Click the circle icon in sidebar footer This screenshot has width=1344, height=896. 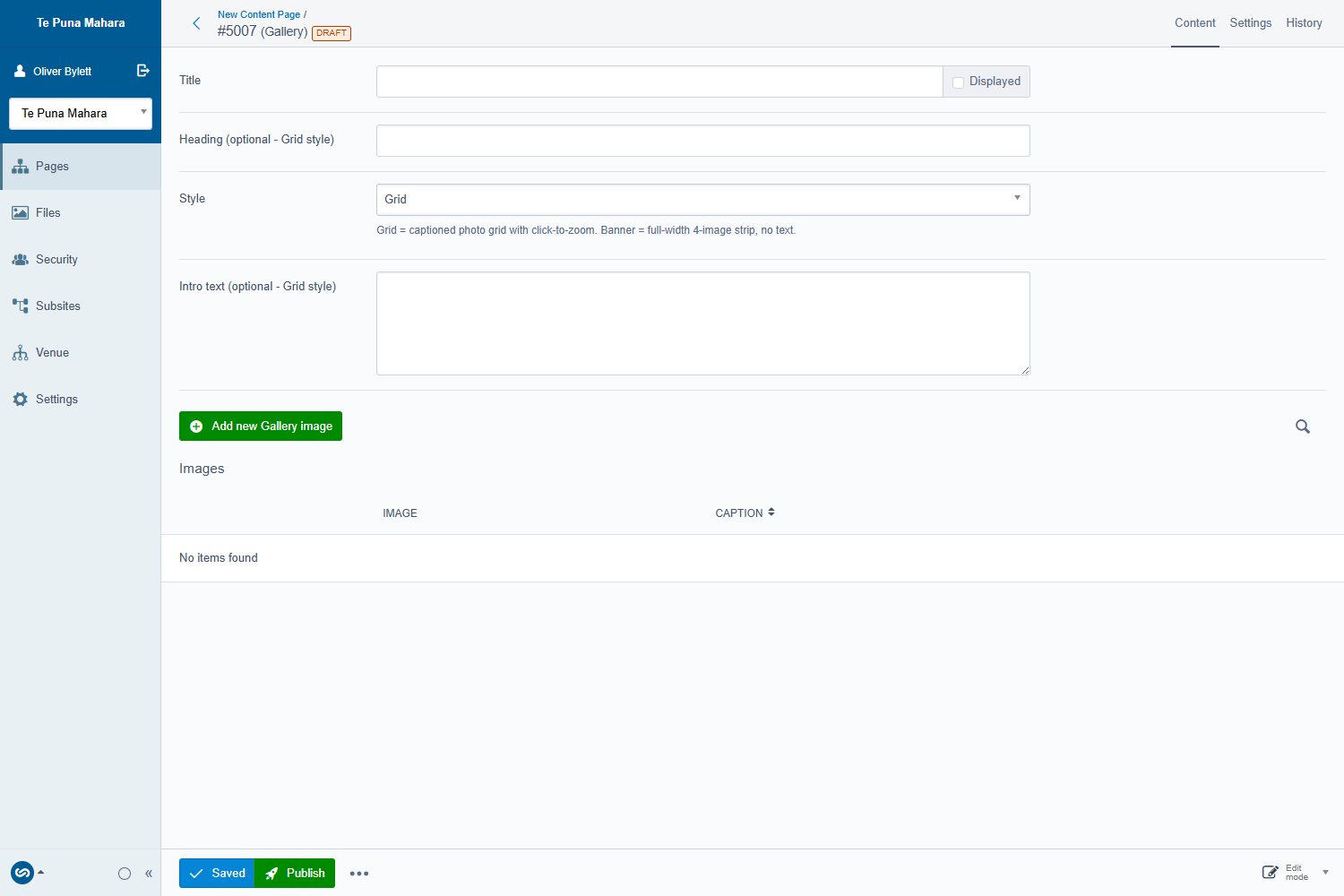click(x=125, y=874)
